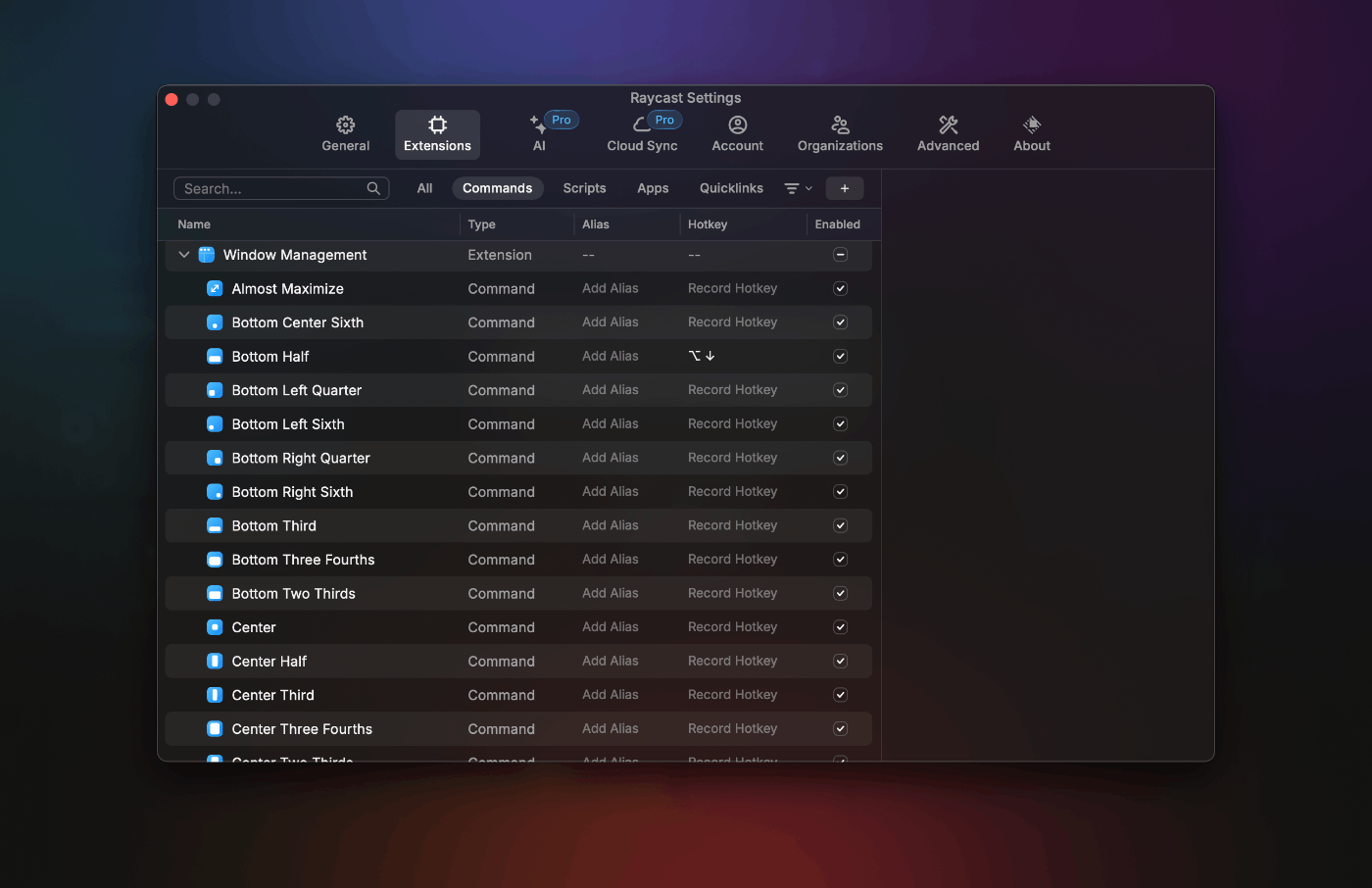Collapse the Window Management group
The image size is (1372, 888).
coord(183,255)
